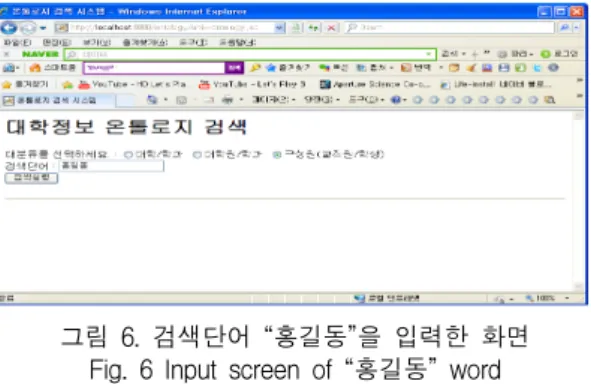
Task: Click the purple Yahoo search field
Action: tap(154, 68)
